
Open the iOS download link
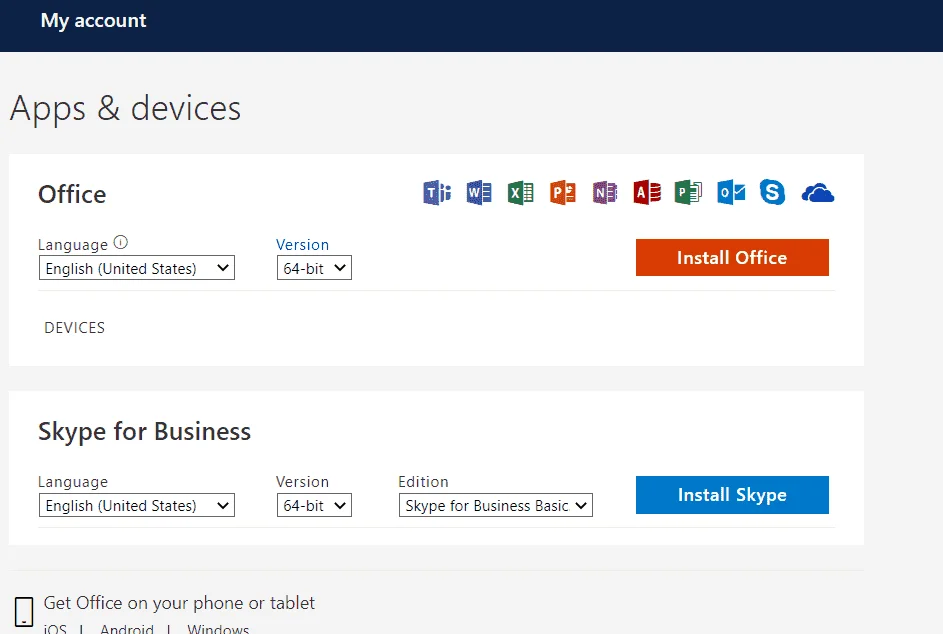(x=55, y=629)
